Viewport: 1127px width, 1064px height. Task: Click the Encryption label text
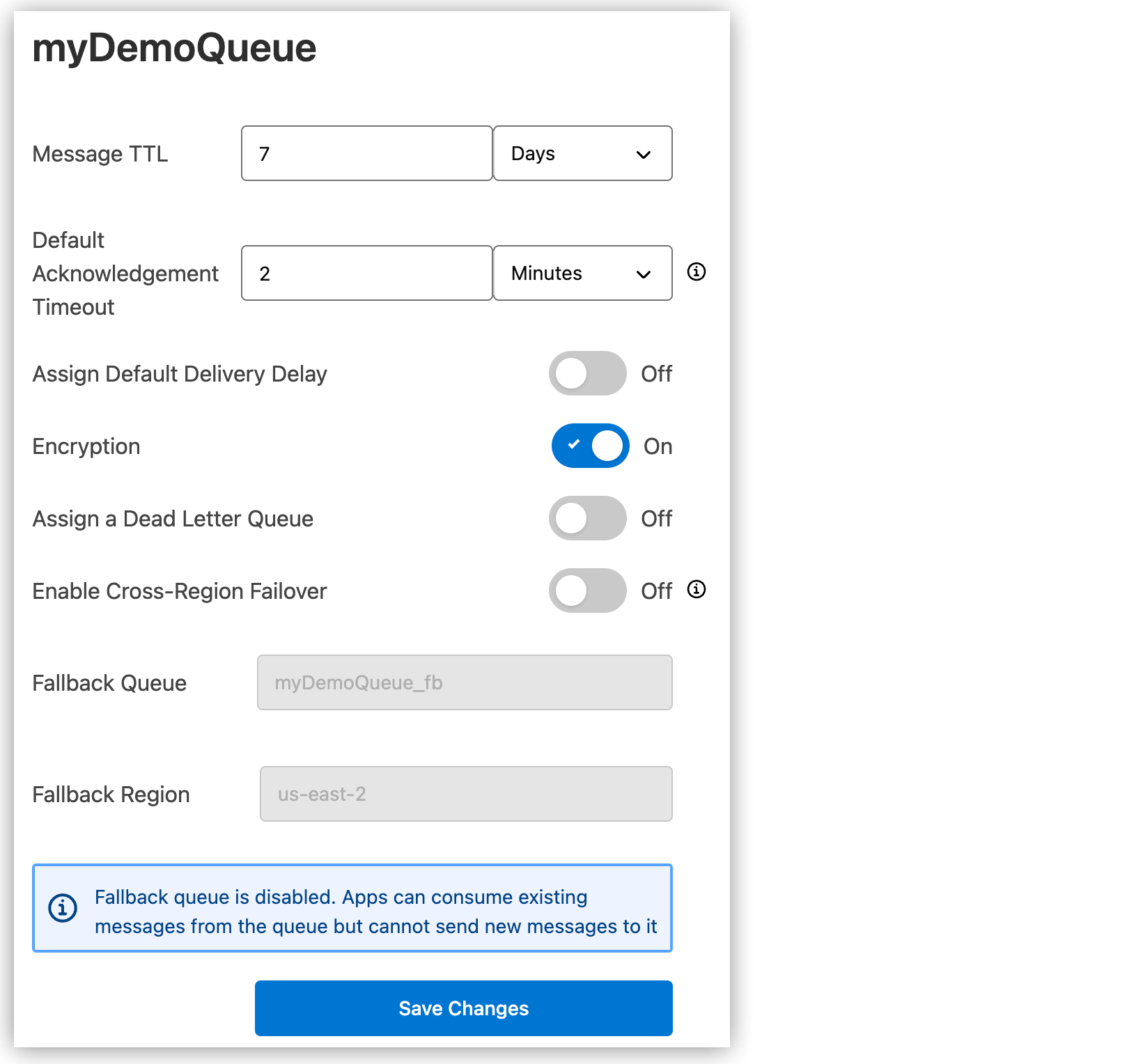pos(86,446)
